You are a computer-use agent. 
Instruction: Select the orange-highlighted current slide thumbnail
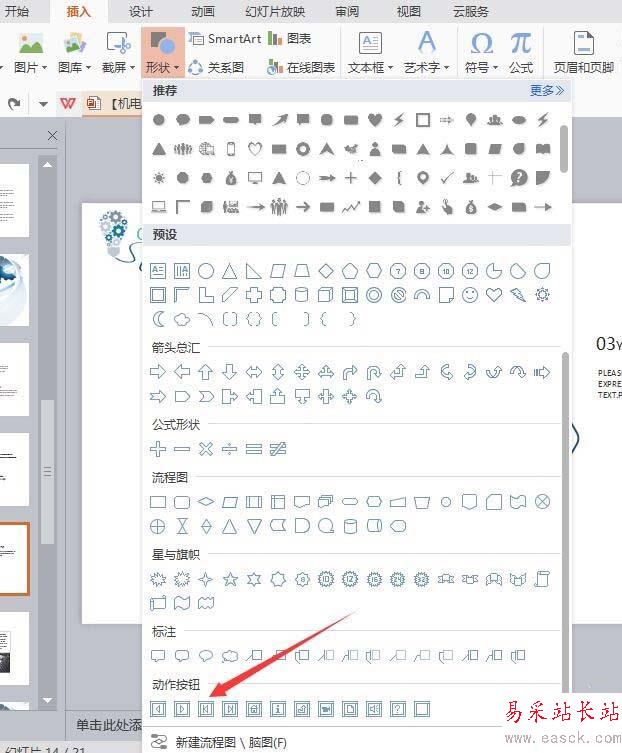click(x=14, y=559)
